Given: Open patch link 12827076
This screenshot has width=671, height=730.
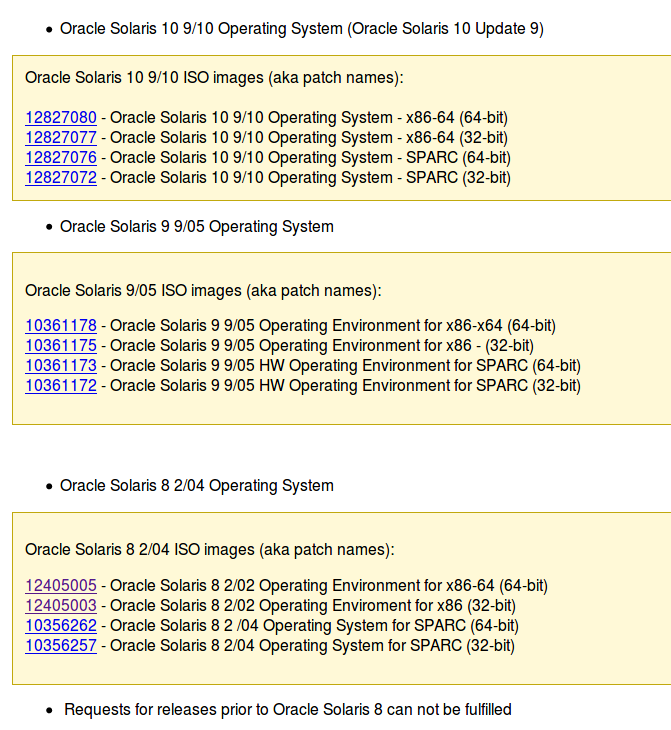Looking at the screenshot, I should 61,157.
